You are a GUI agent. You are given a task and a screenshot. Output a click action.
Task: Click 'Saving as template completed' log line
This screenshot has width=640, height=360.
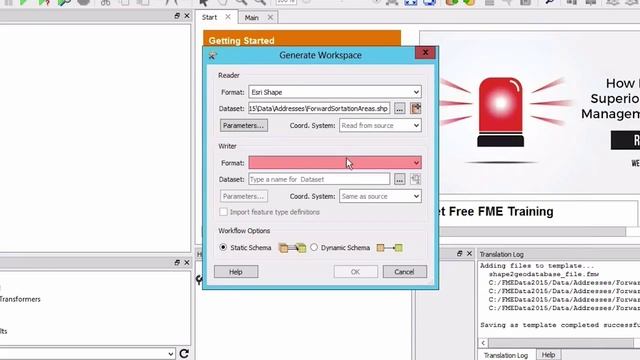[x=560, y=325]
